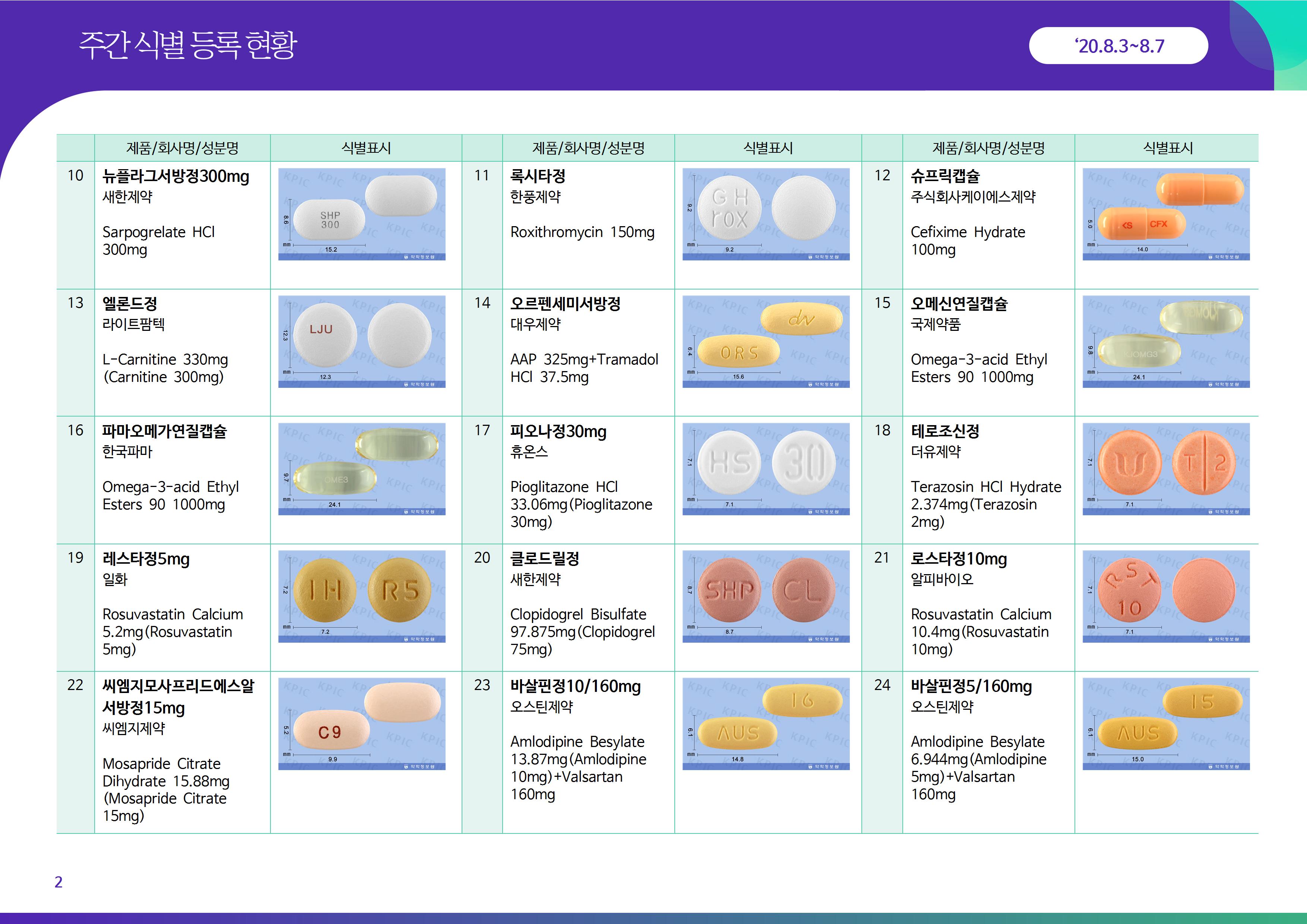The image size is (1307, 924).
Task: Click the IH R5 tablet image
Action: pyautogui.click(x=361, y=596)
